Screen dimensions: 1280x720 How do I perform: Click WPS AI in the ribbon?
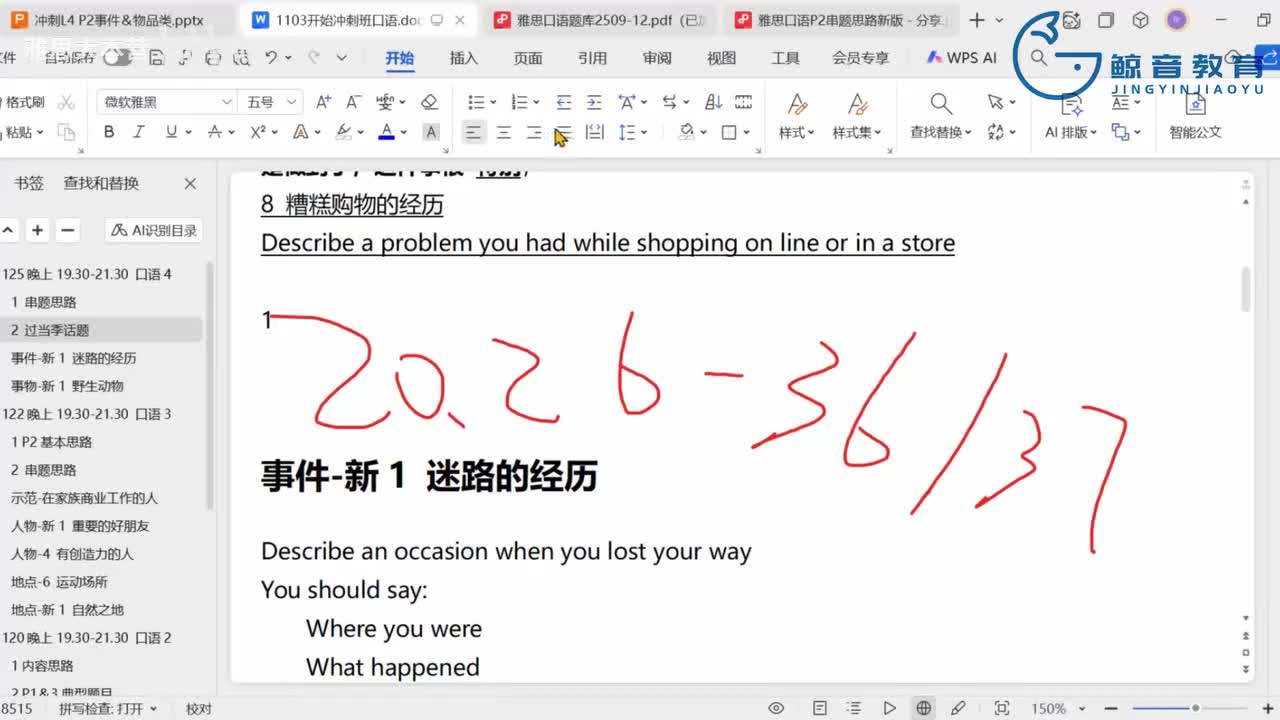[962, 58]
